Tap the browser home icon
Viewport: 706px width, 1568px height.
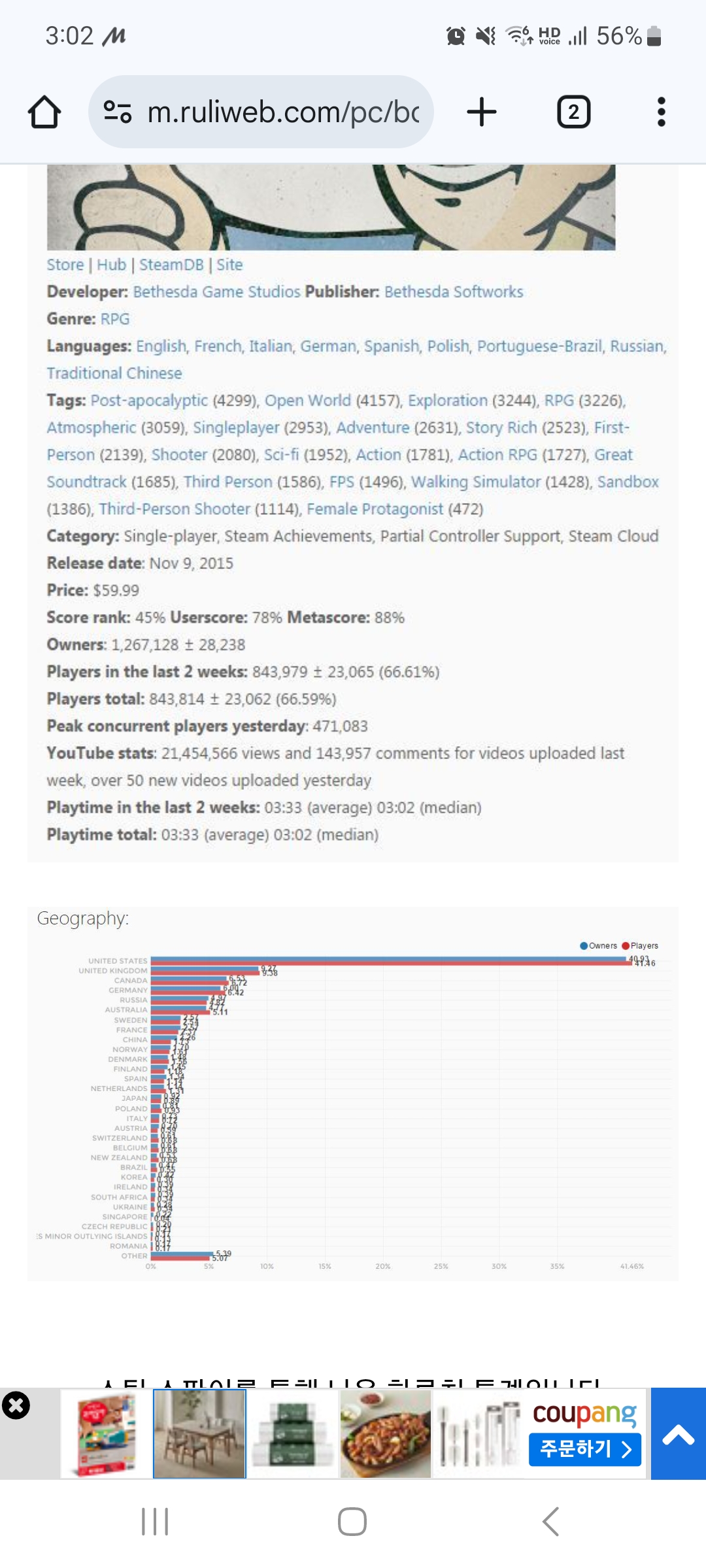pyautogui.click(x=44, y=112)
